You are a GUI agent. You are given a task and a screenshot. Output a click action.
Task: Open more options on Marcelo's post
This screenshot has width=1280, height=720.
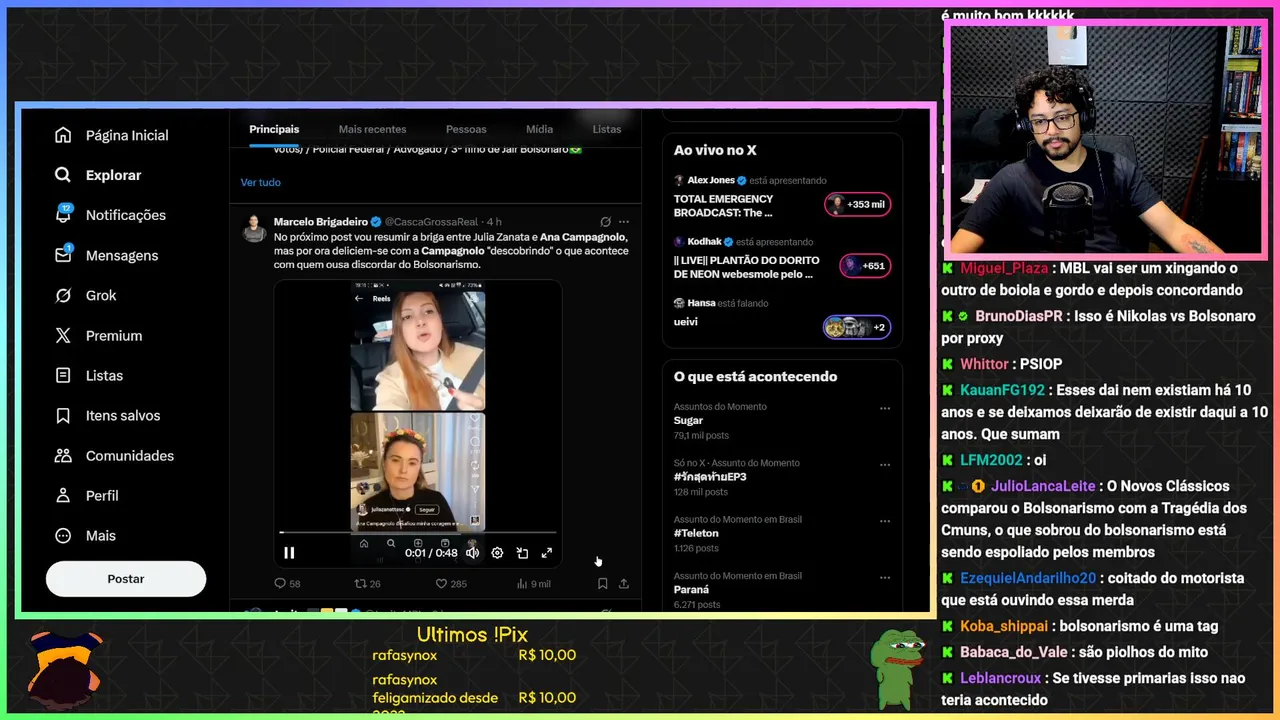pyautogui.click(x=624, y=221)
